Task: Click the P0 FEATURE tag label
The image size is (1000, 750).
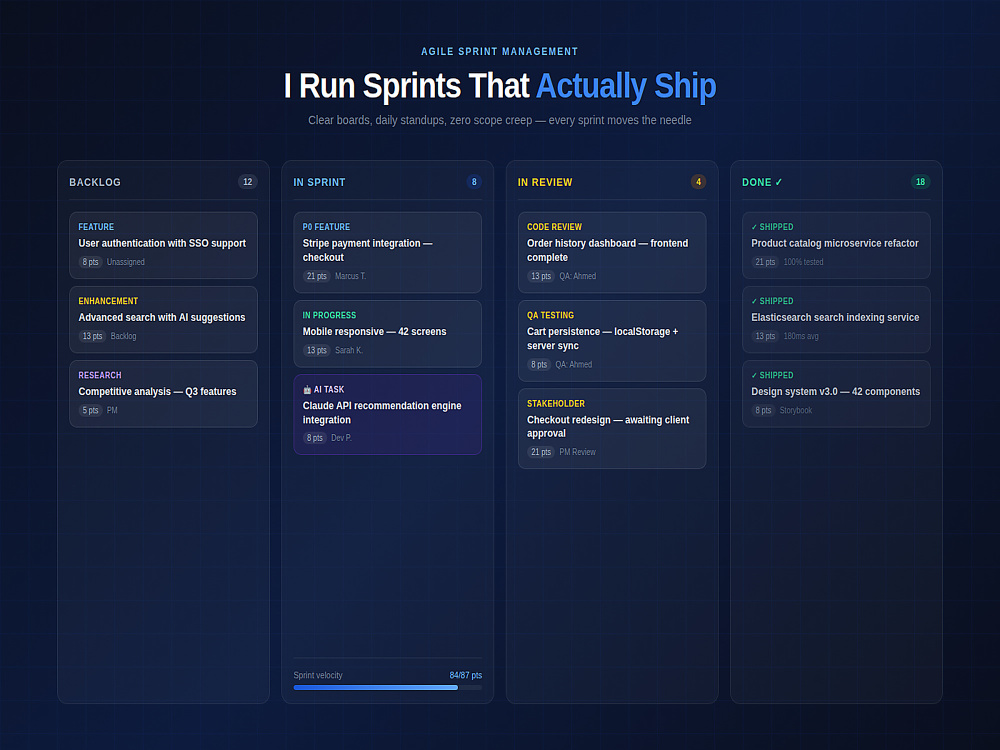Action: point(326,227)
